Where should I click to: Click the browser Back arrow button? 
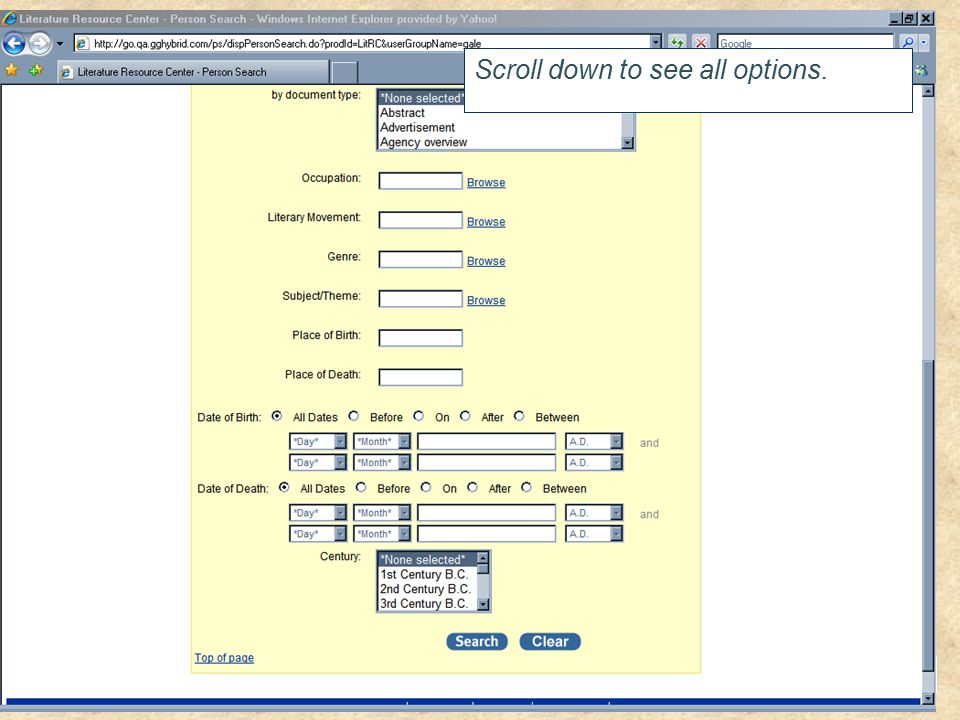click(14, 43)
